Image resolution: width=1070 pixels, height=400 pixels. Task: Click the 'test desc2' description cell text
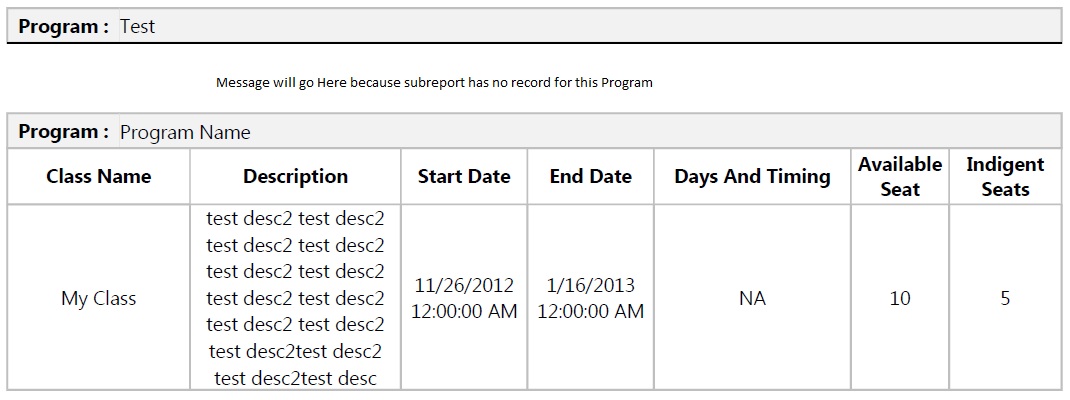(x=295, y=298)
